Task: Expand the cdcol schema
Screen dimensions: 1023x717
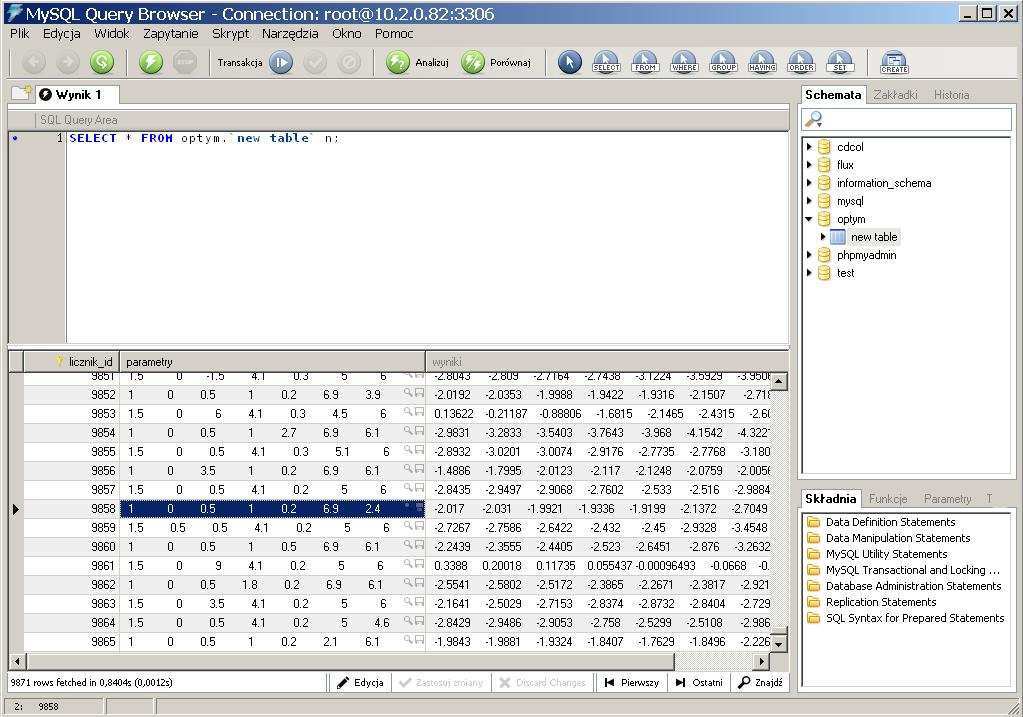Action: (x=809, y=147)
